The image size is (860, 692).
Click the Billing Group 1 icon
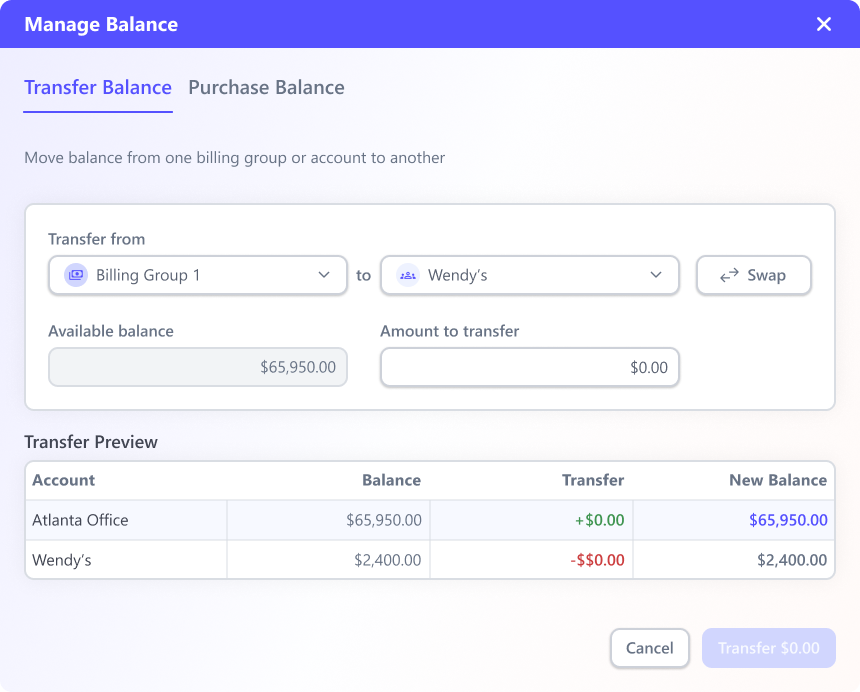[76, 275]
